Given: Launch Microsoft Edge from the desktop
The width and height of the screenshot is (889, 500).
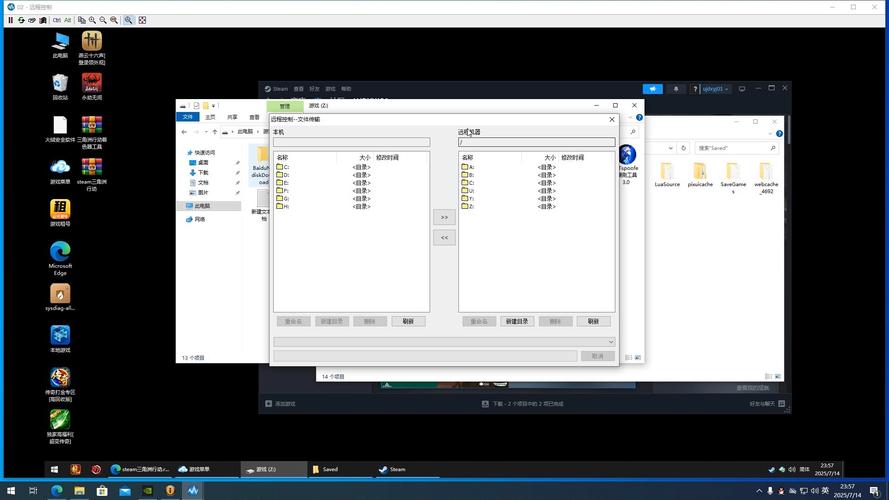Looking at the screenshot, I should tap(60, 258).
